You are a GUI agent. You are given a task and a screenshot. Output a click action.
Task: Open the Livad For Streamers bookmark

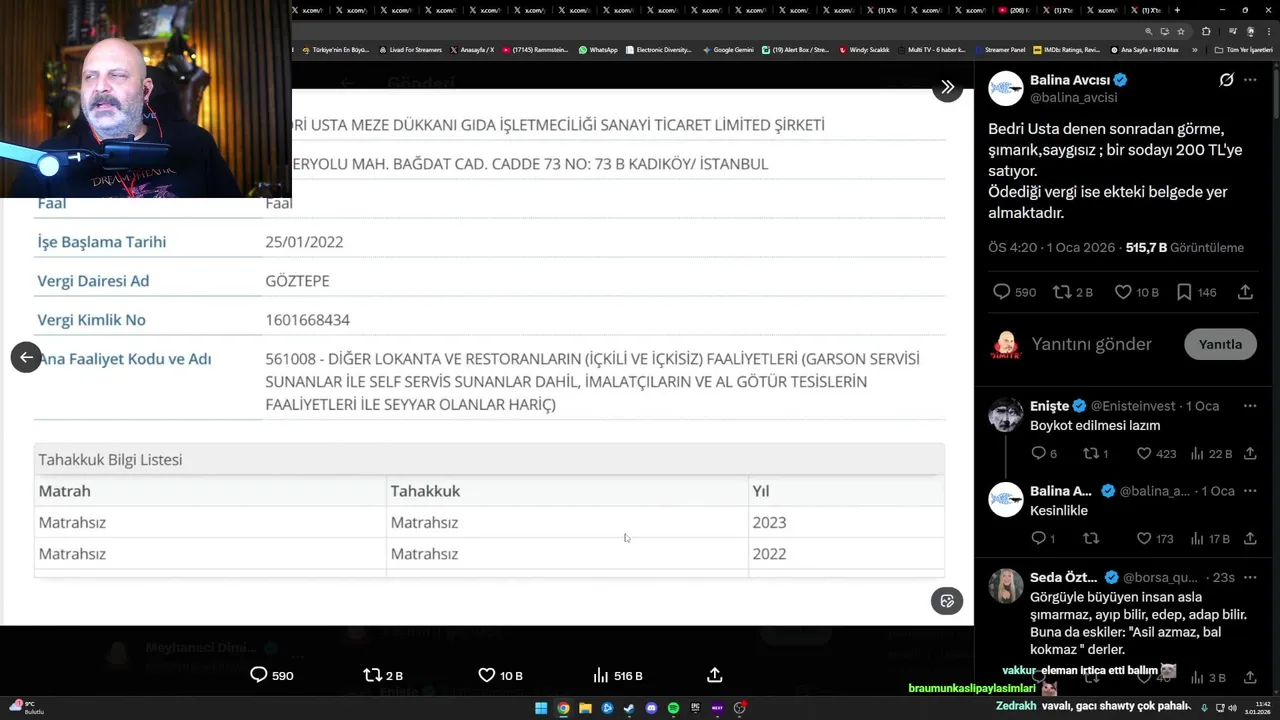pyautogui.click(x=411, y=49)
